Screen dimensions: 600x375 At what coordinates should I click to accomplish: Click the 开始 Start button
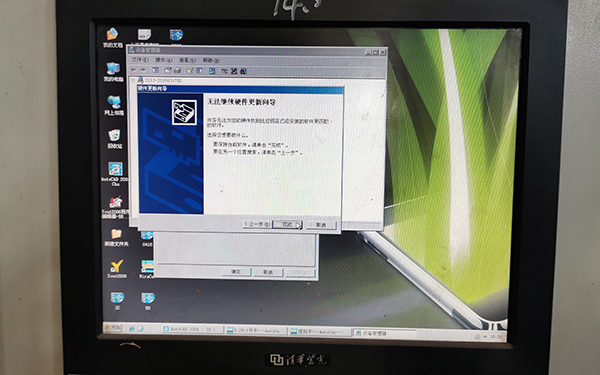(113, 328)
